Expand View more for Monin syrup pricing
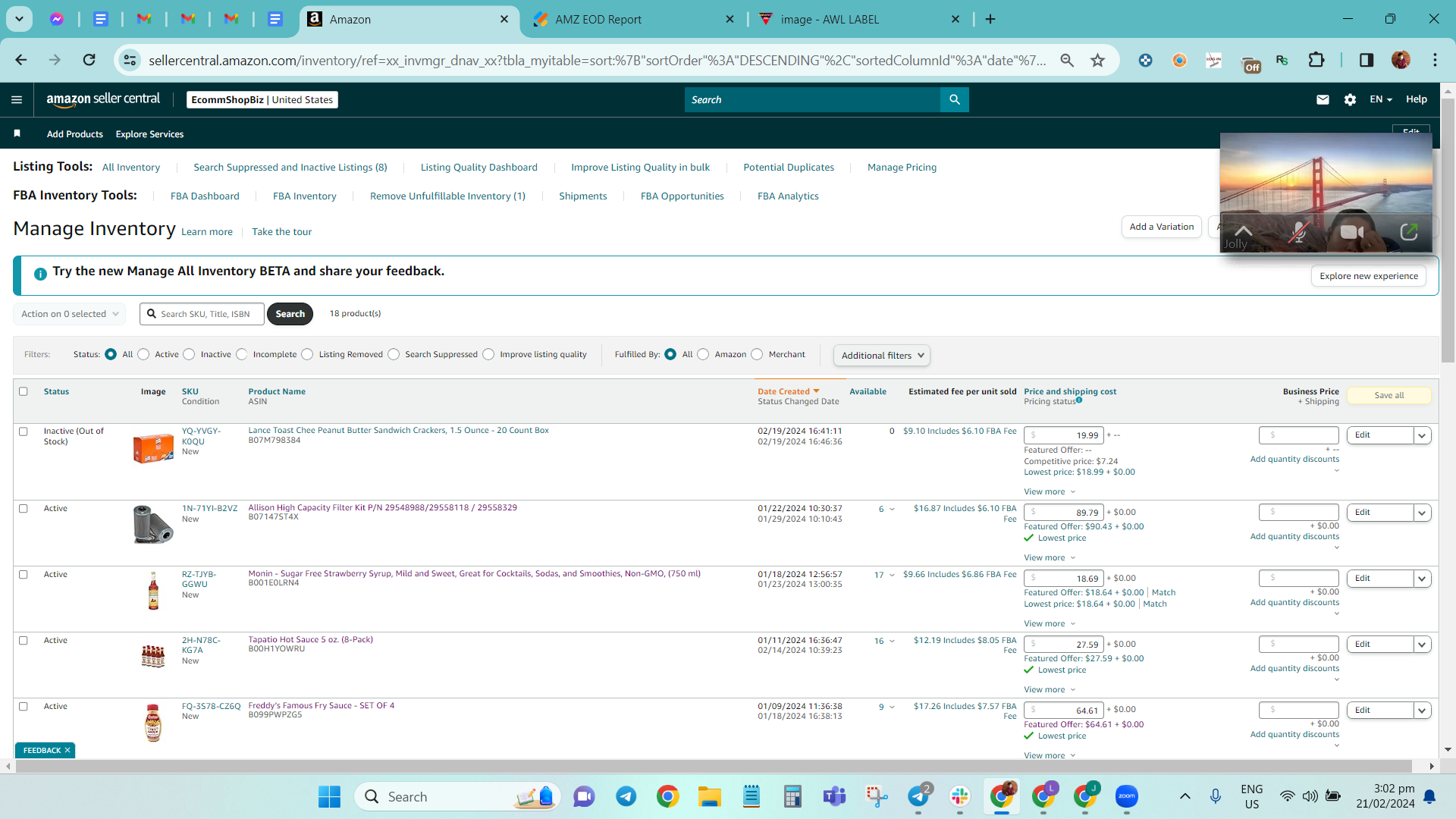Image resolution: width=1456 pixels, height=819 pixels. tap(1050, 623)
